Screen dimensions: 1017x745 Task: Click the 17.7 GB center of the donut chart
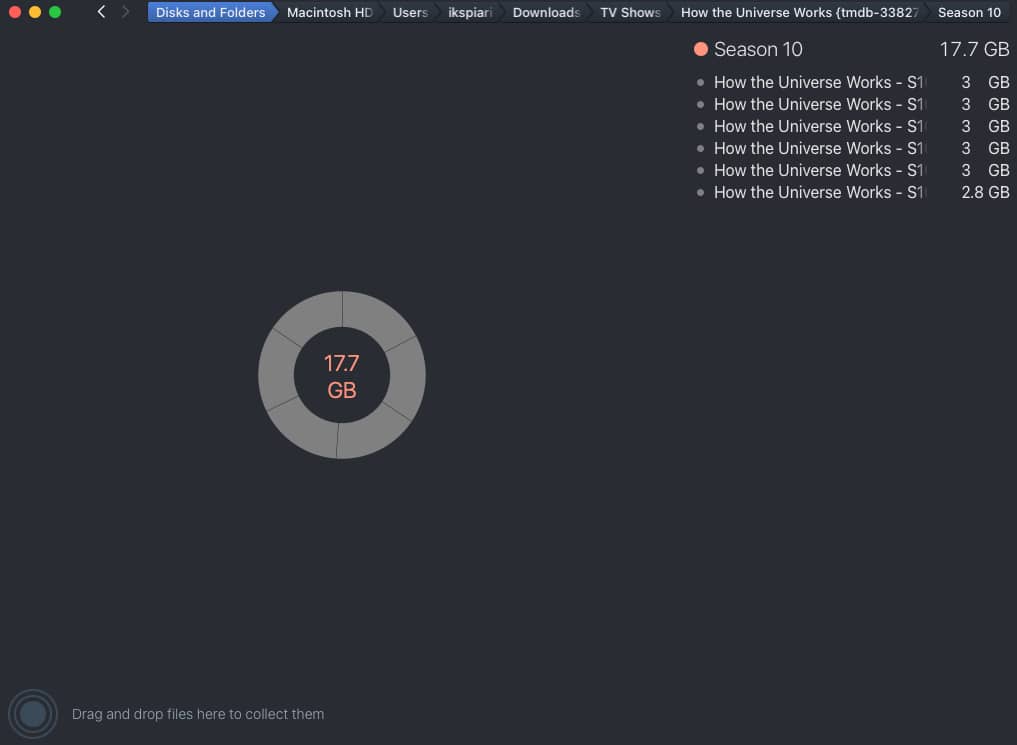tap(342, 377)
